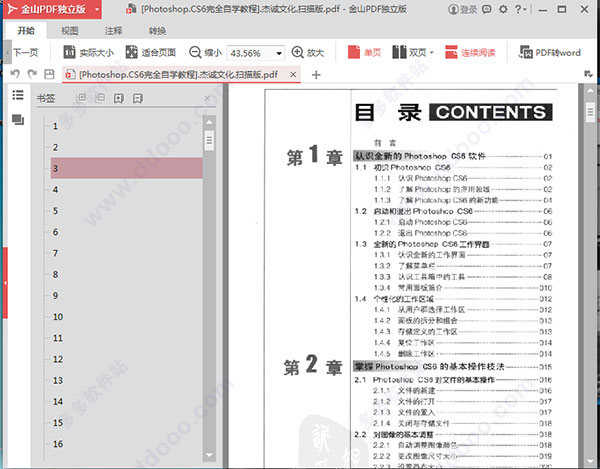This screenshot has height=469, width=600.
Task: Collapse all bookmarks icon
Action: click(100, 98)
